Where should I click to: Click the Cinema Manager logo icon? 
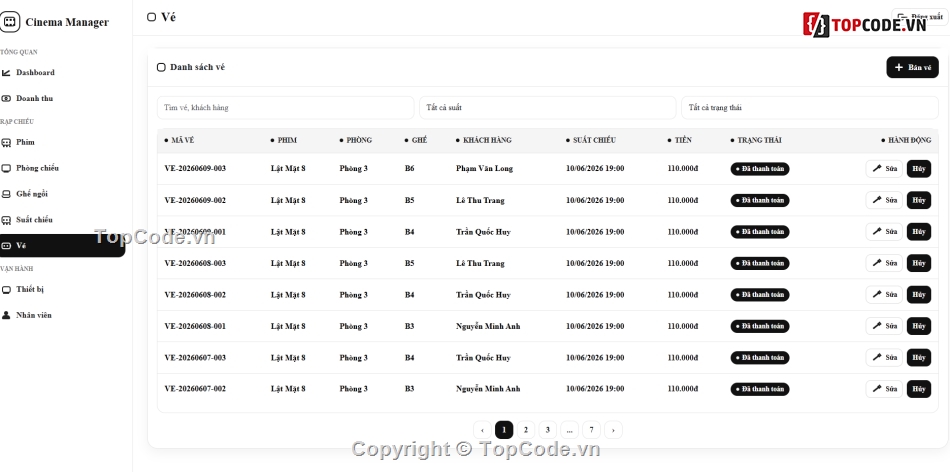click(x=10, y=22)
